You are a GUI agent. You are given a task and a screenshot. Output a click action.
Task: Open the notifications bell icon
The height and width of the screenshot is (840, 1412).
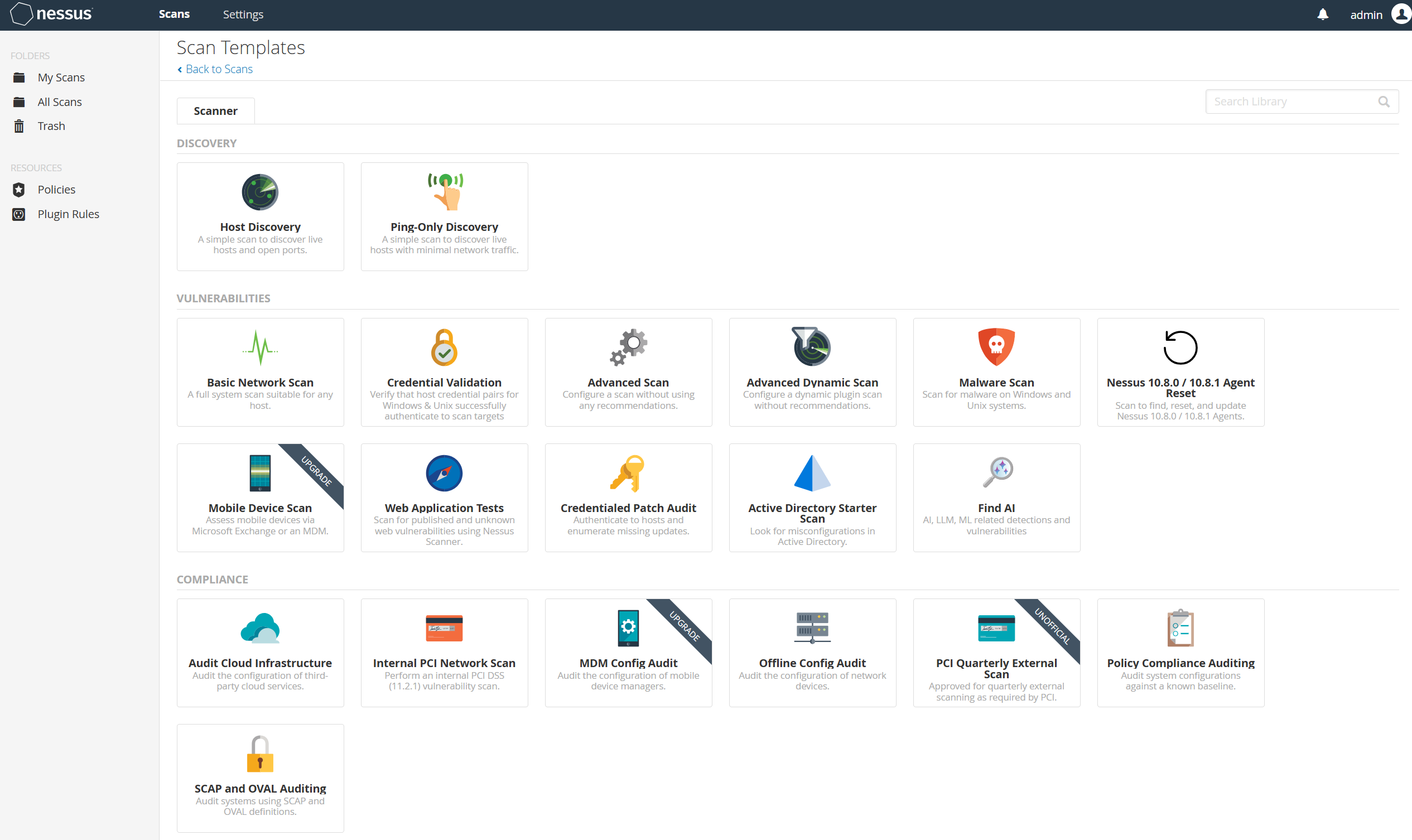coord(1323,15)
